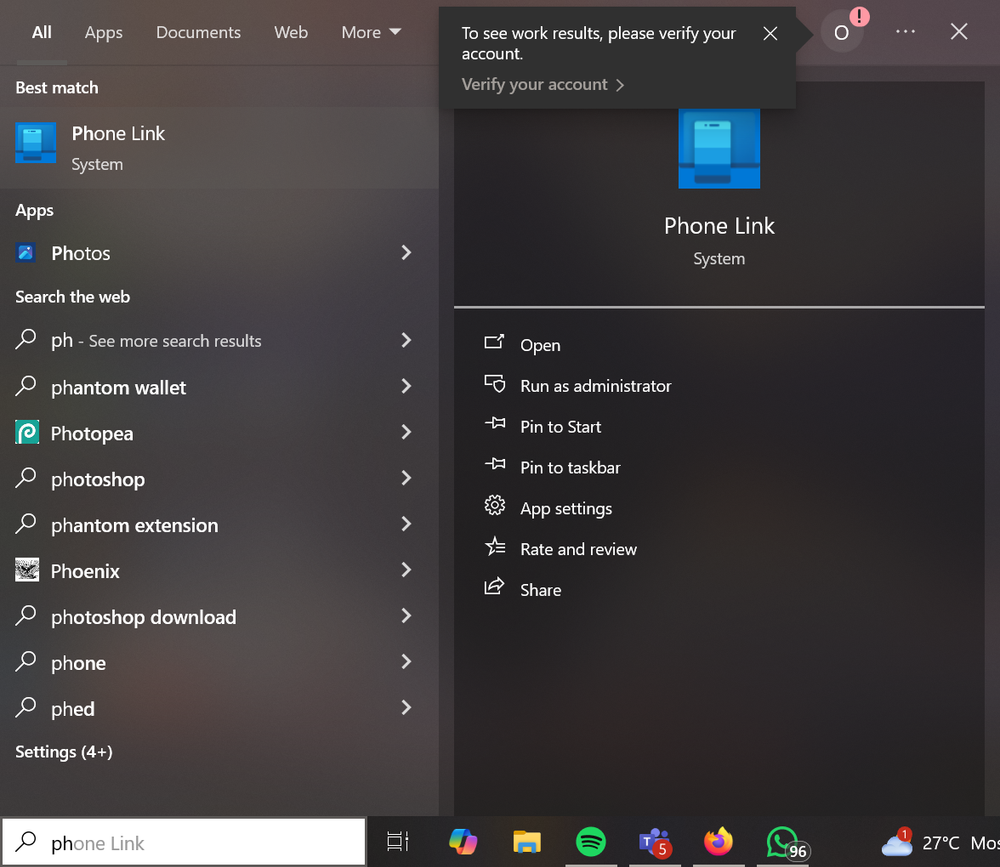Dismiss the verify account notification
The image size is (1000, 867).
[770, 33]
